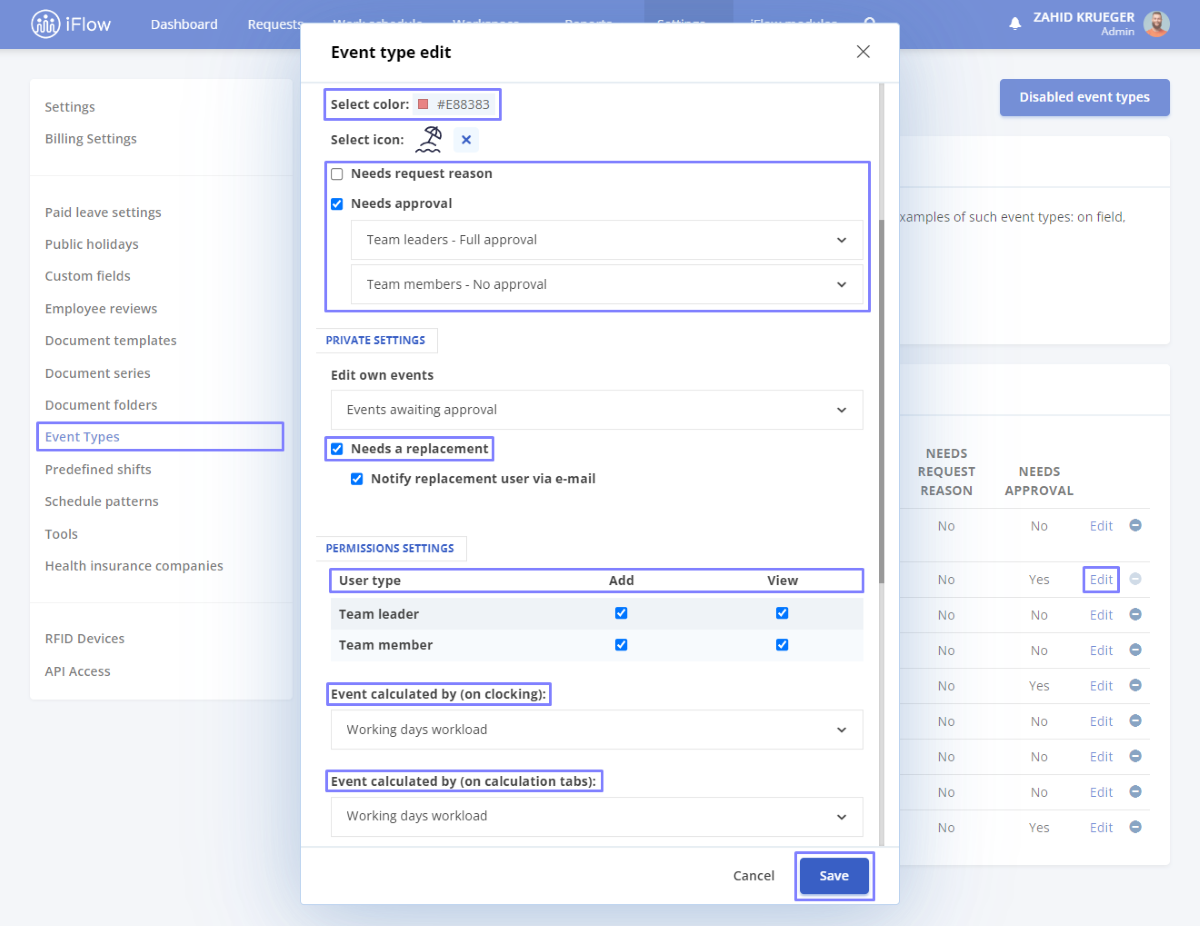Viewport: 1200px width, 926px height.
Task: Click the iFlow logo icon
Action: [x=45, y=23]
